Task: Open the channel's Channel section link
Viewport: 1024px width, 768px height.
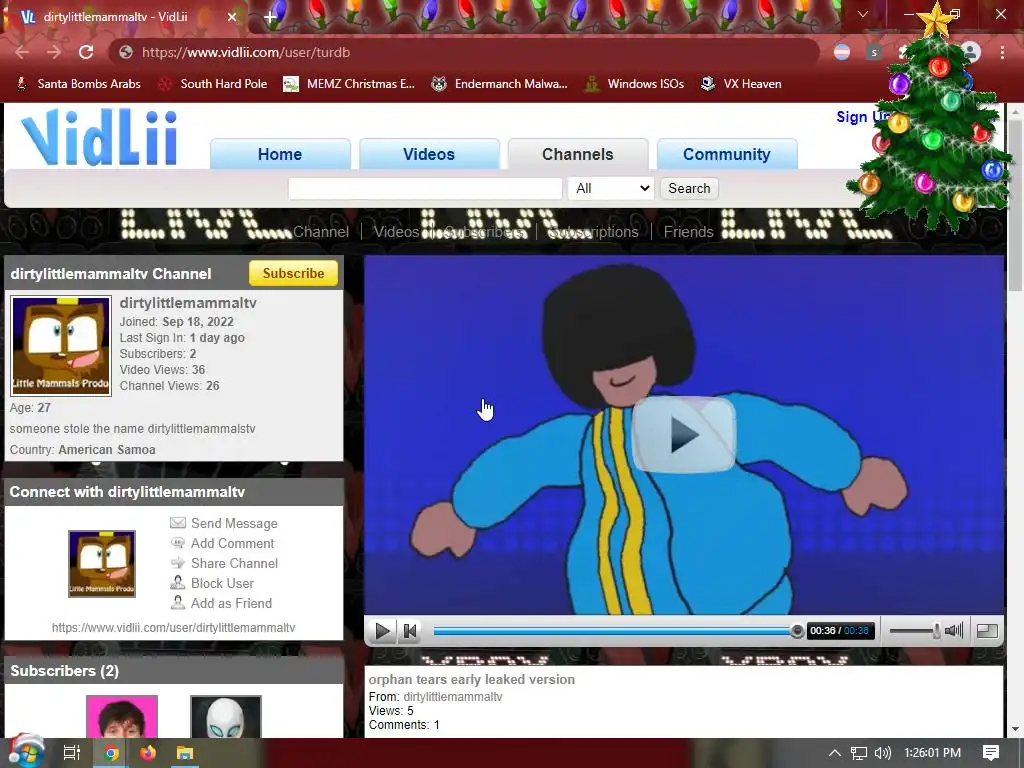Action: click(321, 232)
